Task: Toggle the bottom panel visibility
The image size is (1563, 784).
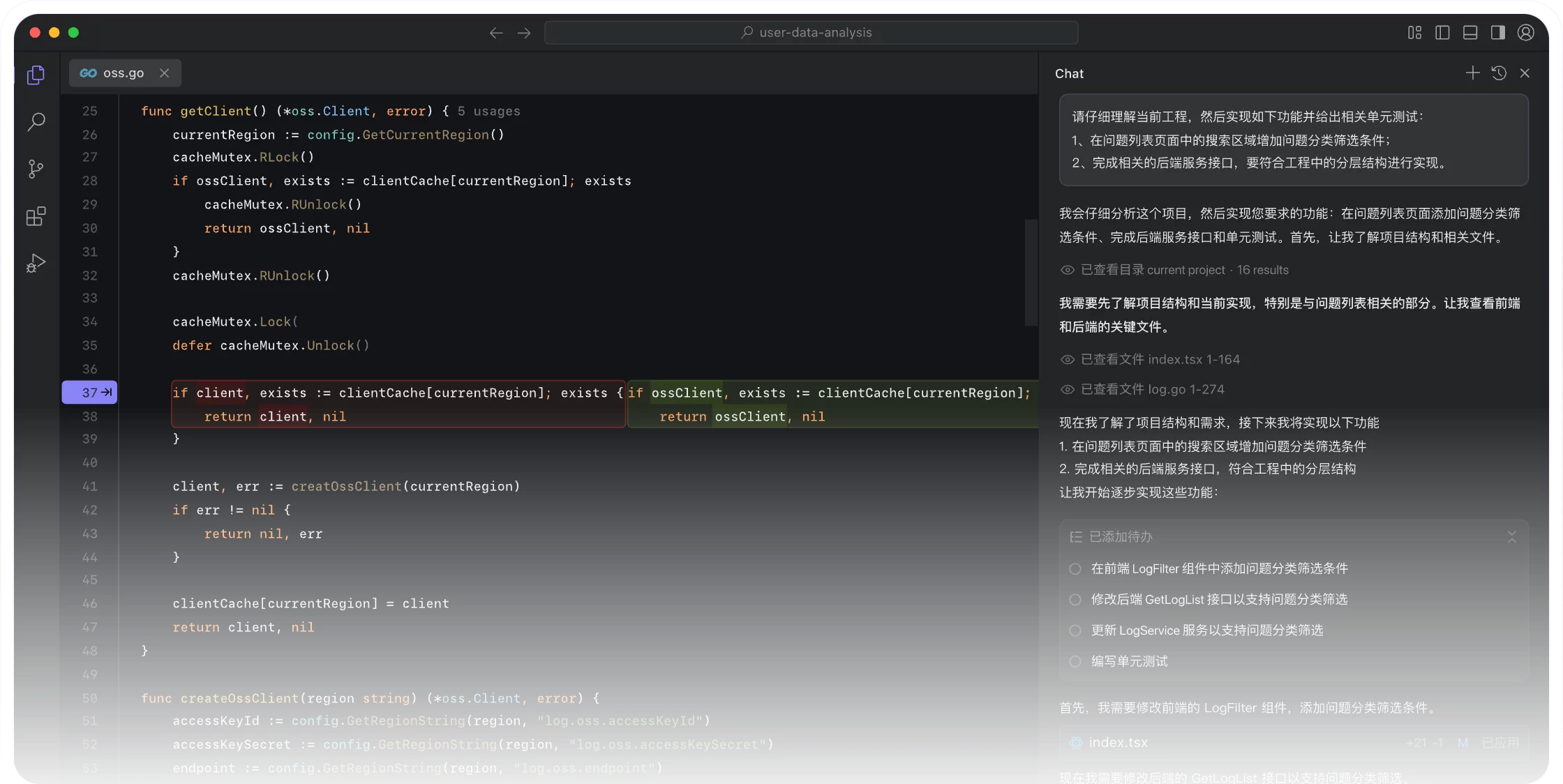Action: (x=1470, y=33)
